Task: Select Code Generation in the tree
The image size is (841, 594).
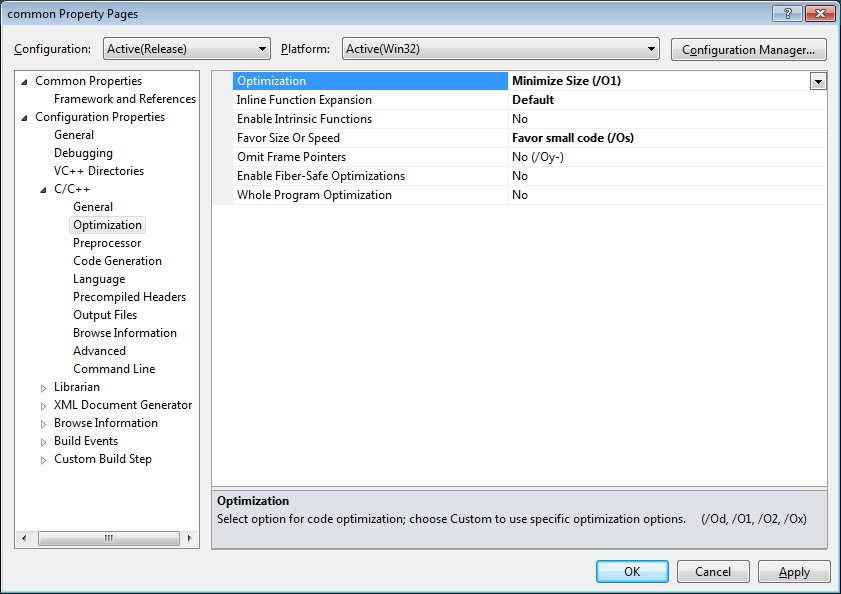Action: 117,261
